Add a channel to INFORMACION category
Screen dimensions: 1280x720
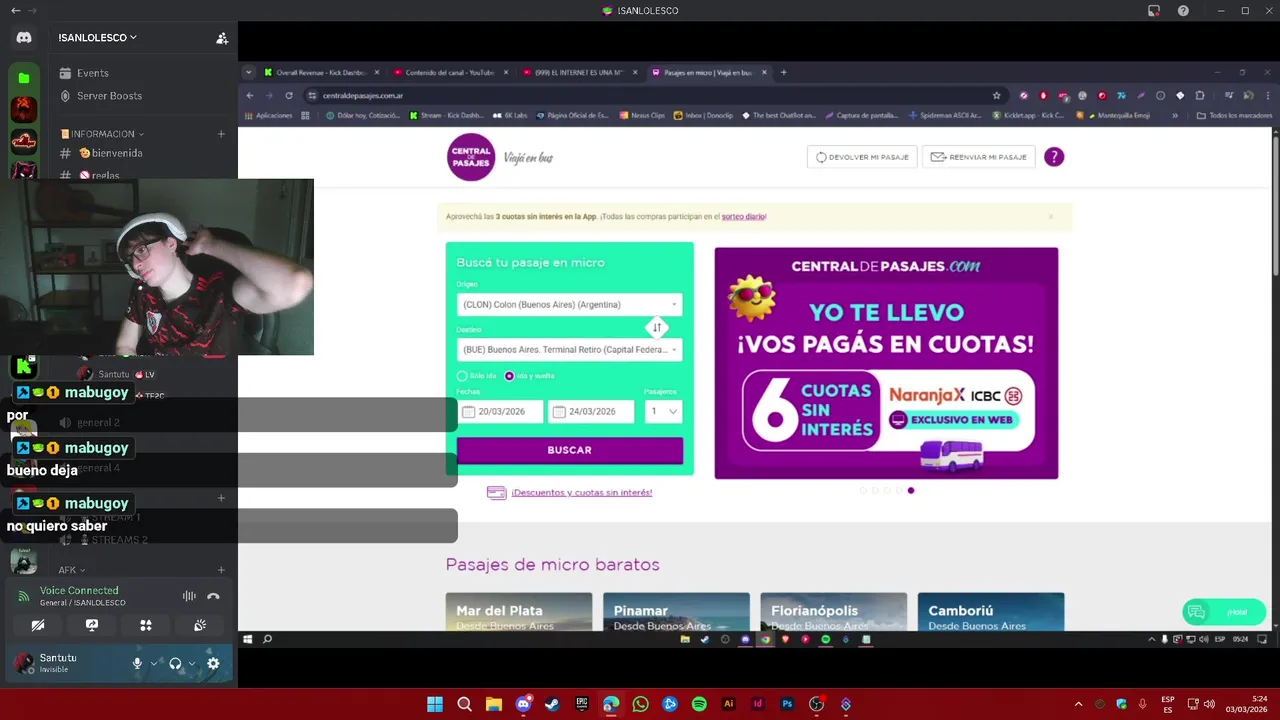coord(221,134)
